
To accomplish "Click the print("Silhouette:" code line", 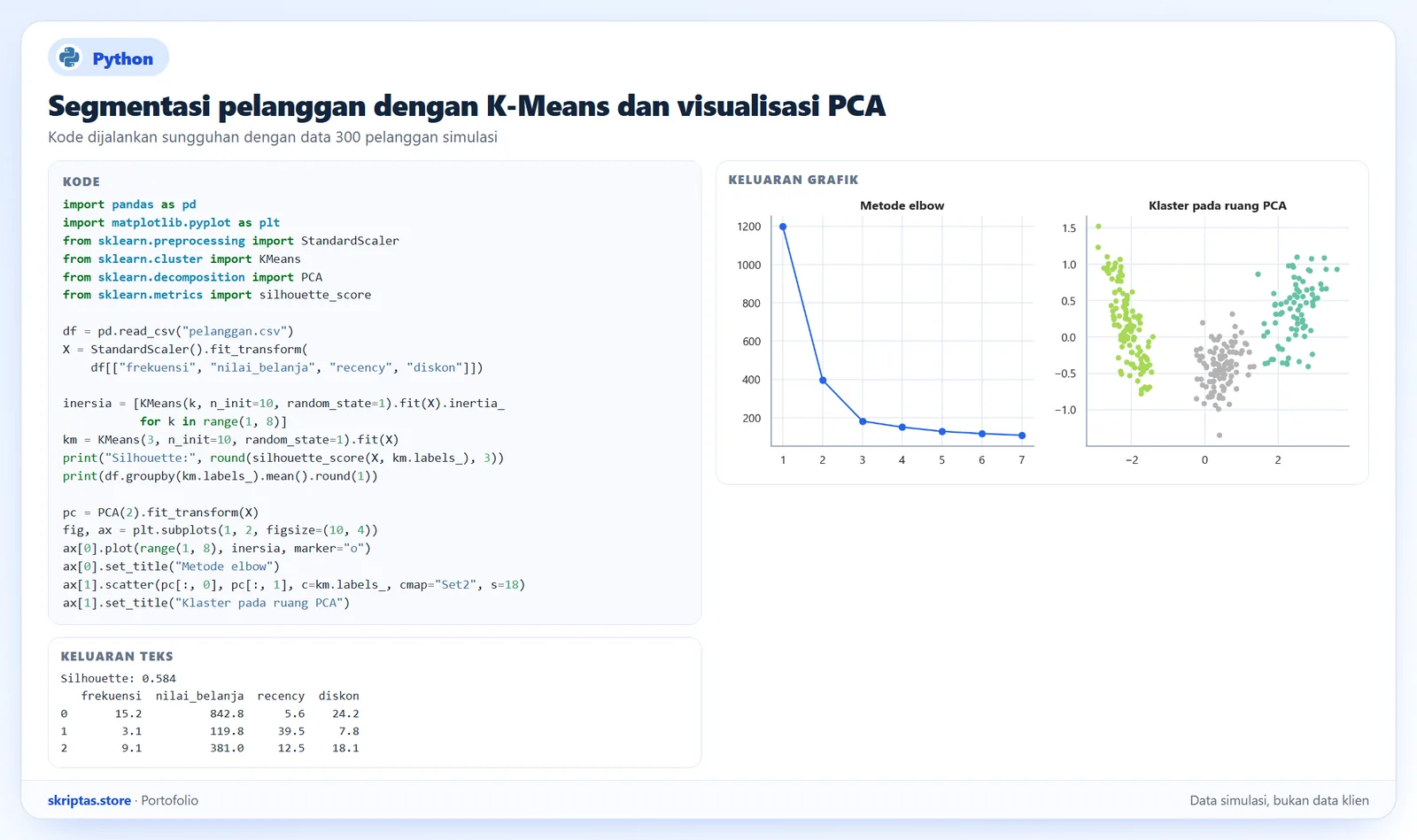I will pyautogui.click(x=283, y=458).
